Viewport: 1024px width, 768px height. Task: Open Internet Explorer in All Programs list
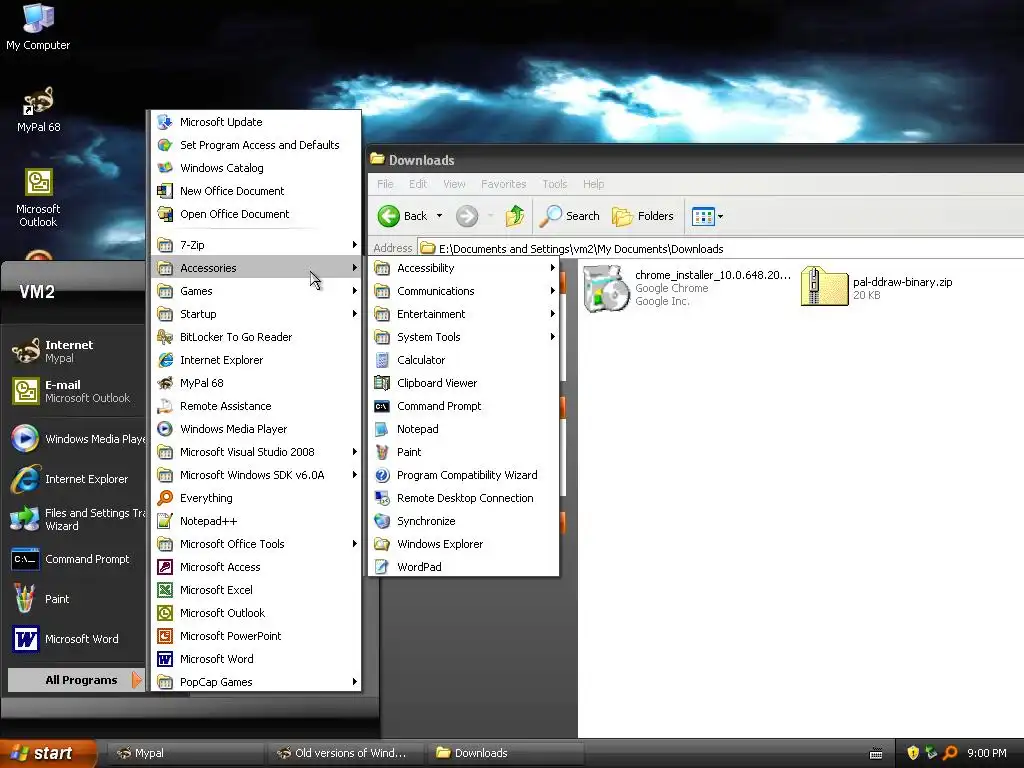pyautogui.click(x=256, y=360)
